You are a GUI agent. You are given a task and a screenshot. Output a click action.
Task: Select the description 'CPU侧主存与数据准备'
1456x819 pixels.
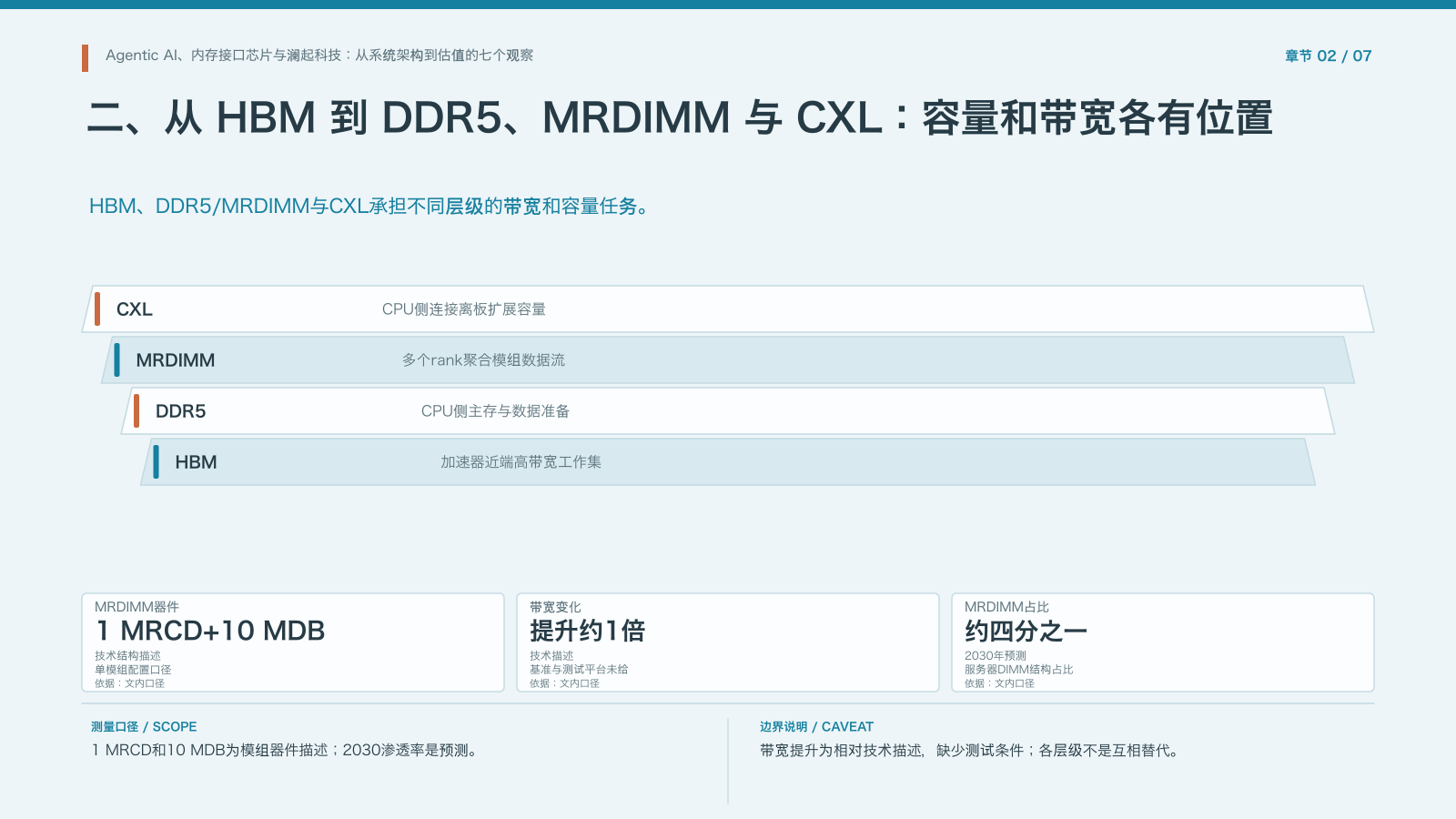pyautogui.click(x=495, y=411)
